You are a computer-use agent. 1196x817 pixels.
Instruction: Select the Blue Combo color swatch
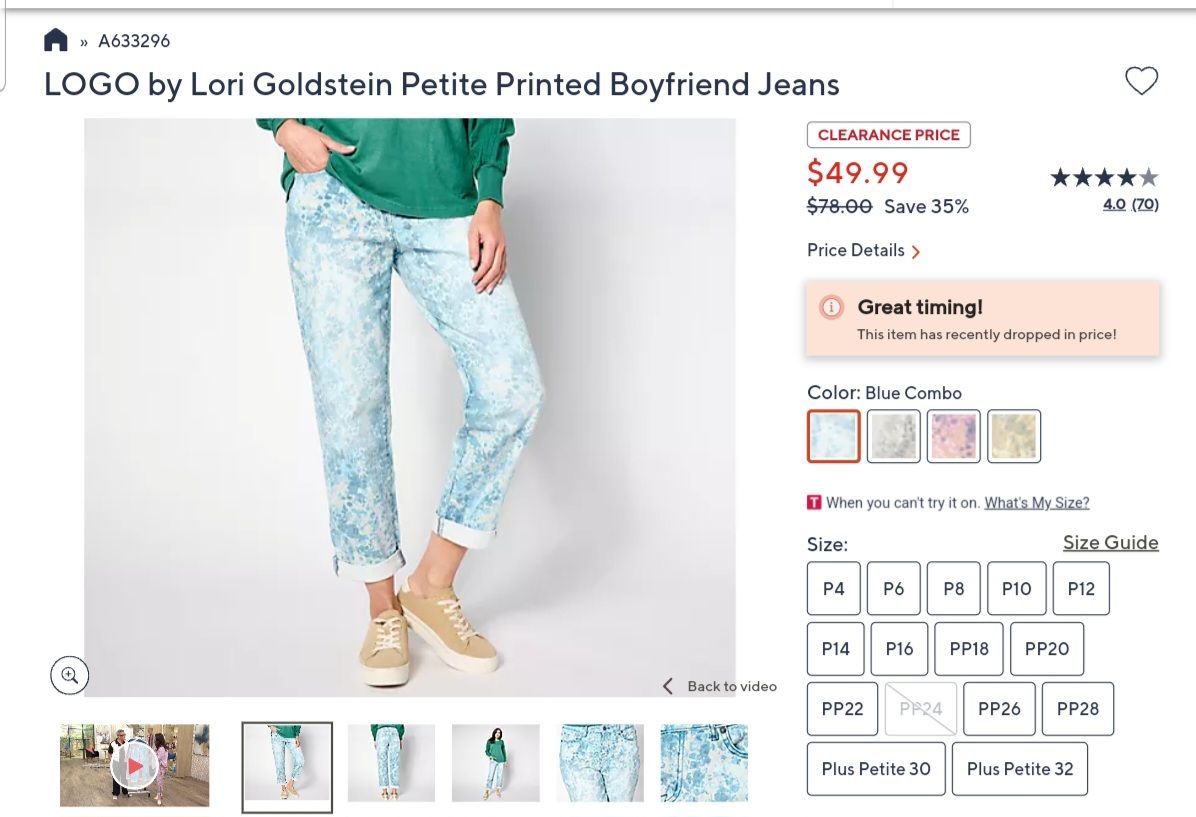pos(834,436)
